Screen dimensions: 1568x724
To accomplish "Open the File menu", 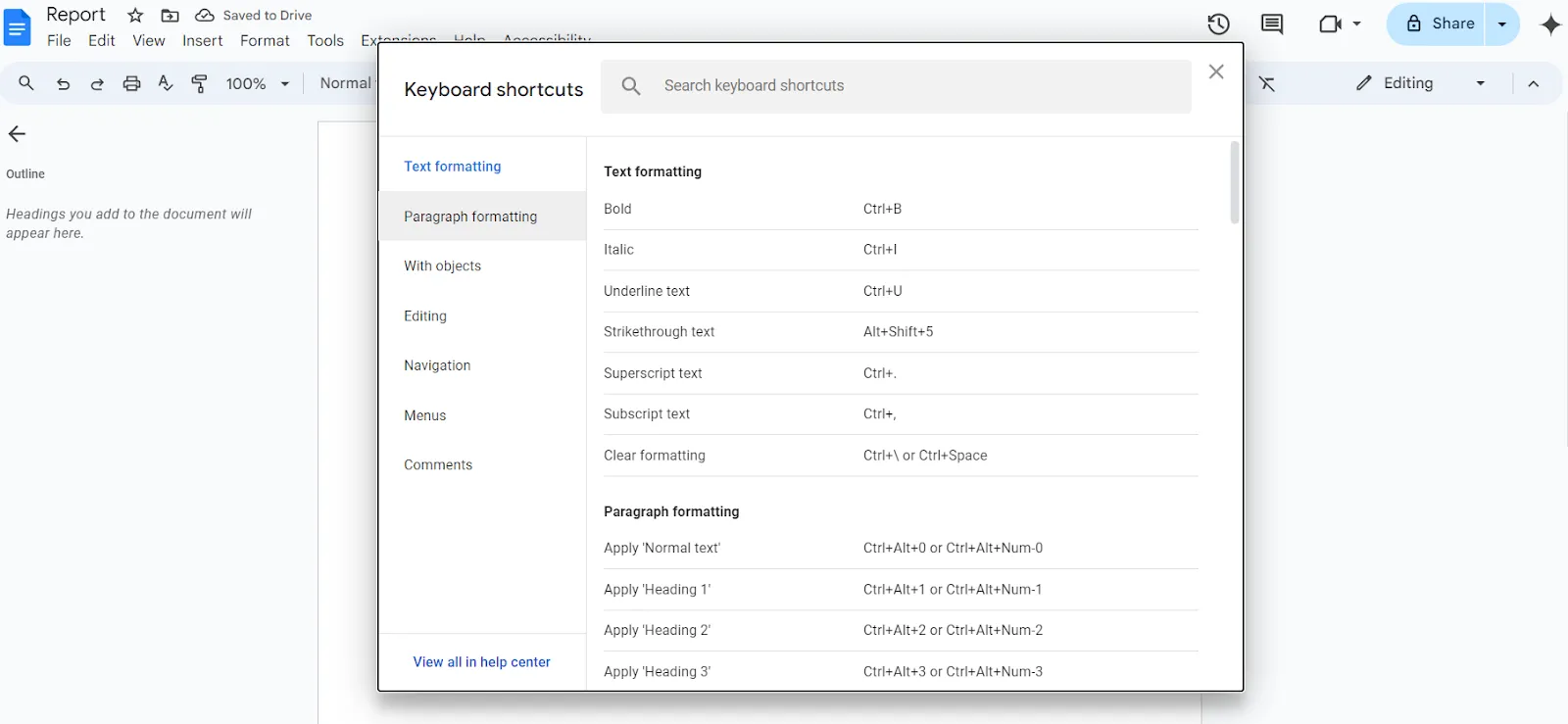I will (59, 41).
